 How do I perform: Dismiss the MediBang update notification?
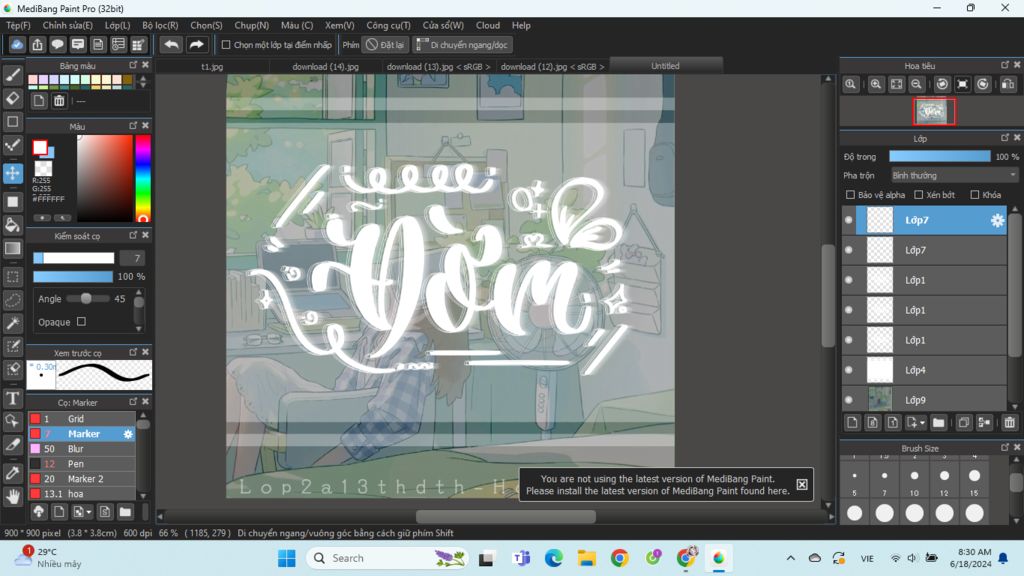click(801, 484)
